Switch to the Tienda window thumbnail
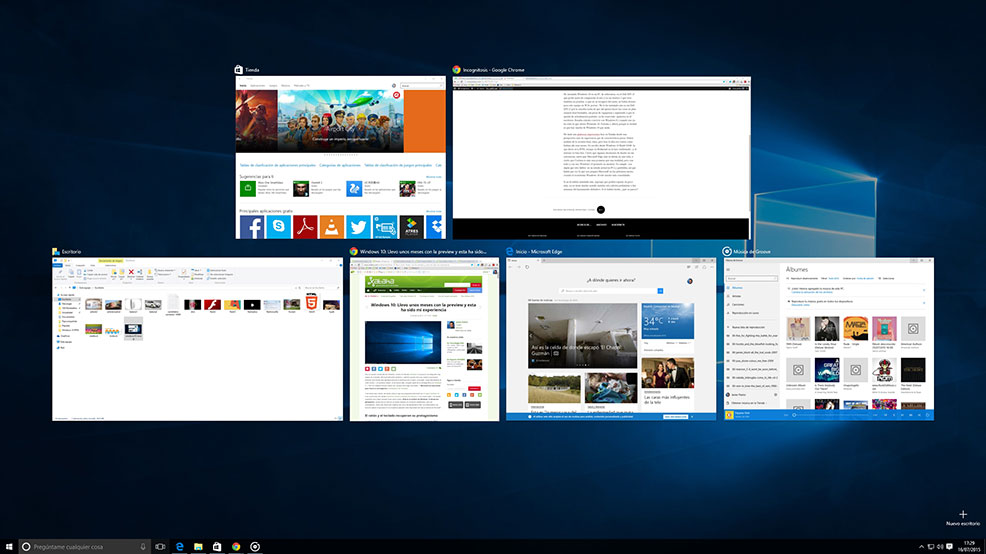The width and height of the screenshot is (986, 554). tap(340, 157)
